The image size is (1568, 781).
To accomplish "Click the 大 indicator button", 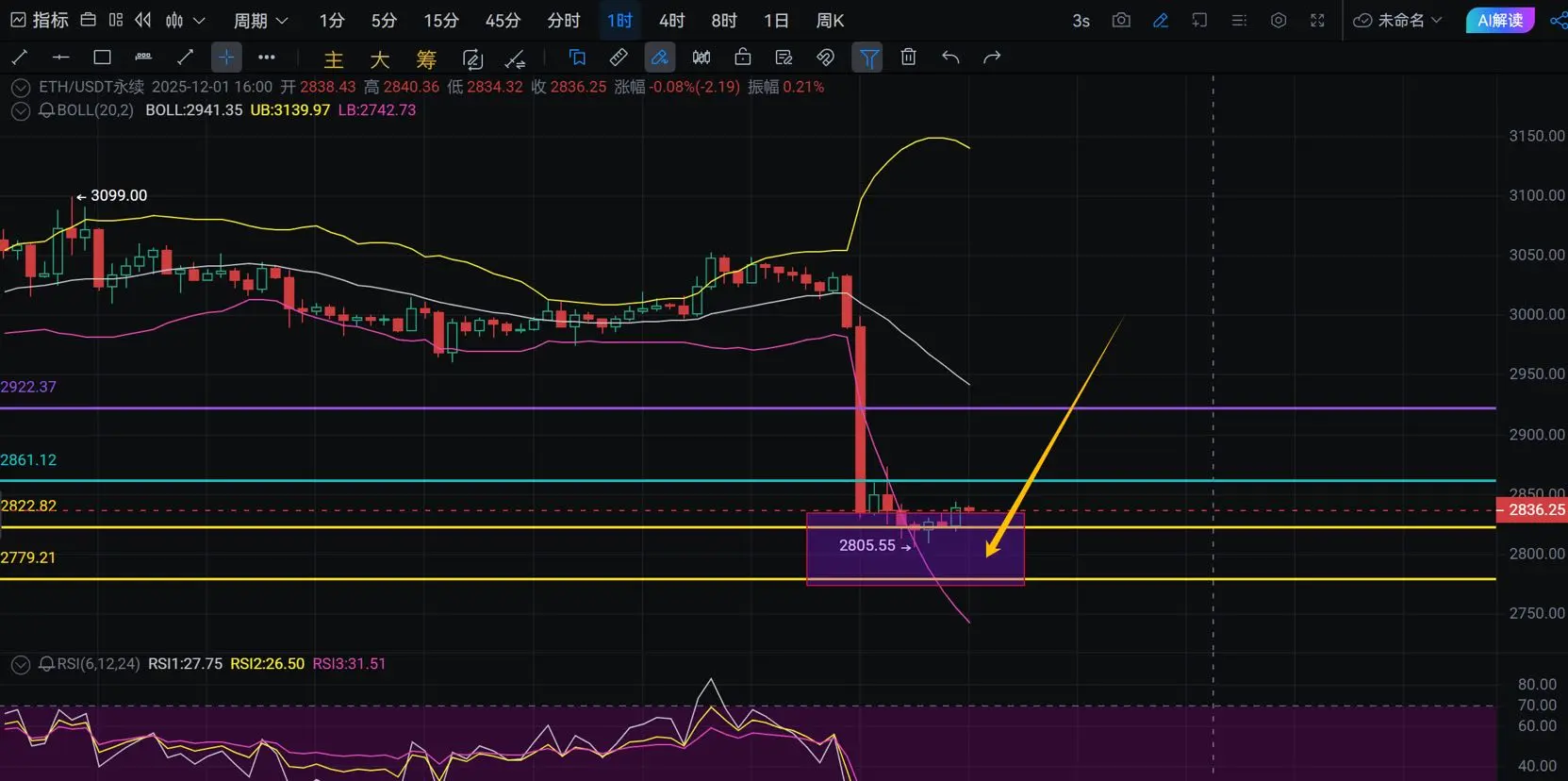I will click(380, 59).
